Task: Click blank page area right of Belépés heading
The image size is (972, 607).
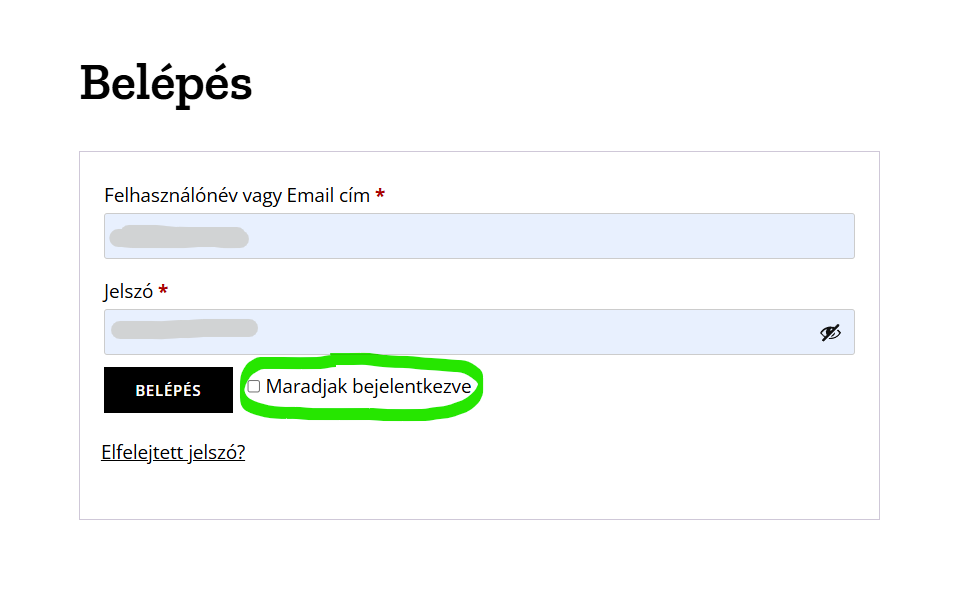Action: [600, 83]
